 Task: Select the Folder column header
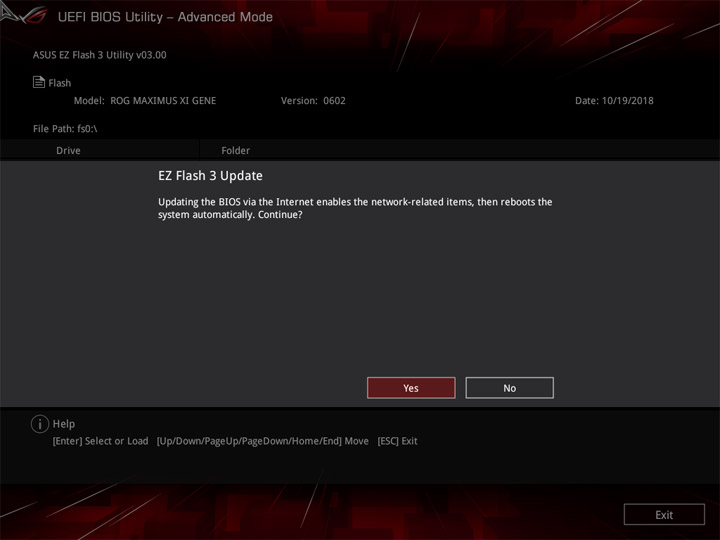point(236,151)
